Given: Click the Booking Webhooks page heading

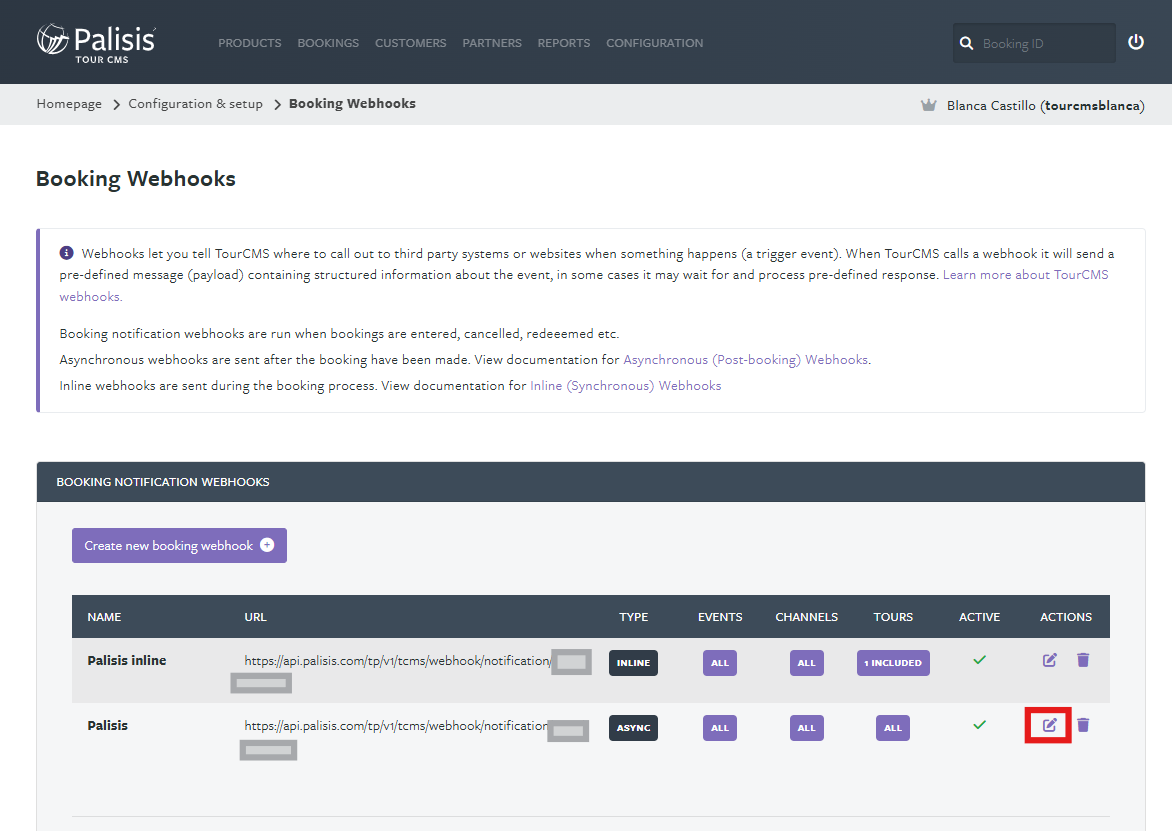Looking at the screenshot, I should (x=135, y=179).
